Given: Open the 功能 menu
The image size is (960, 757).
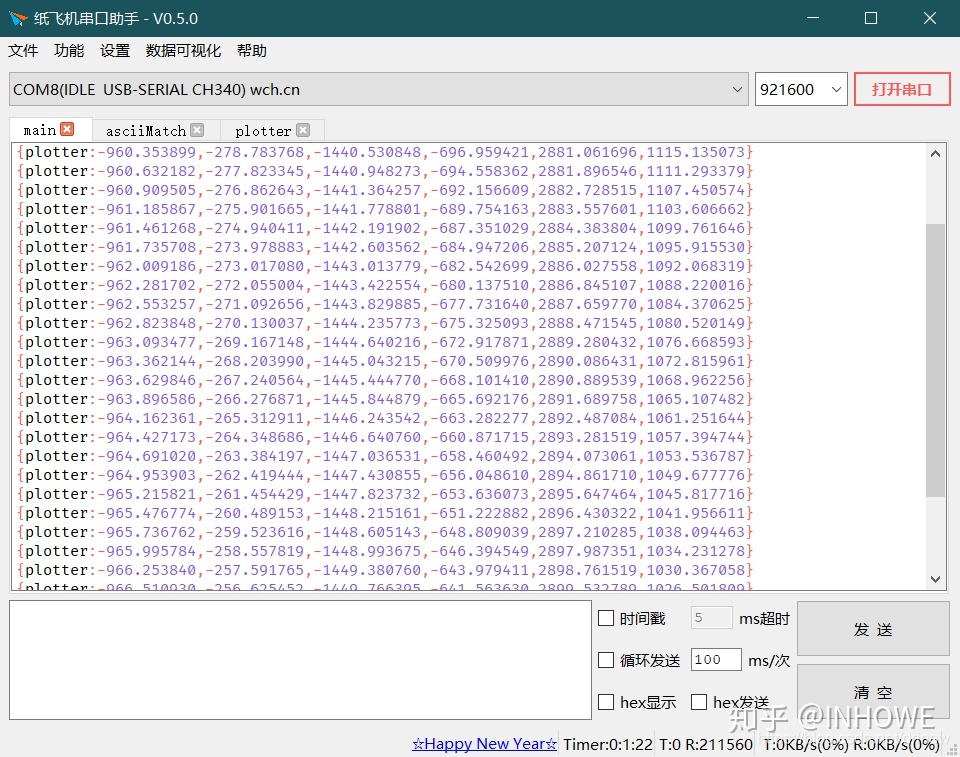Looking at the screenshot, I should [x=69, y=50].
